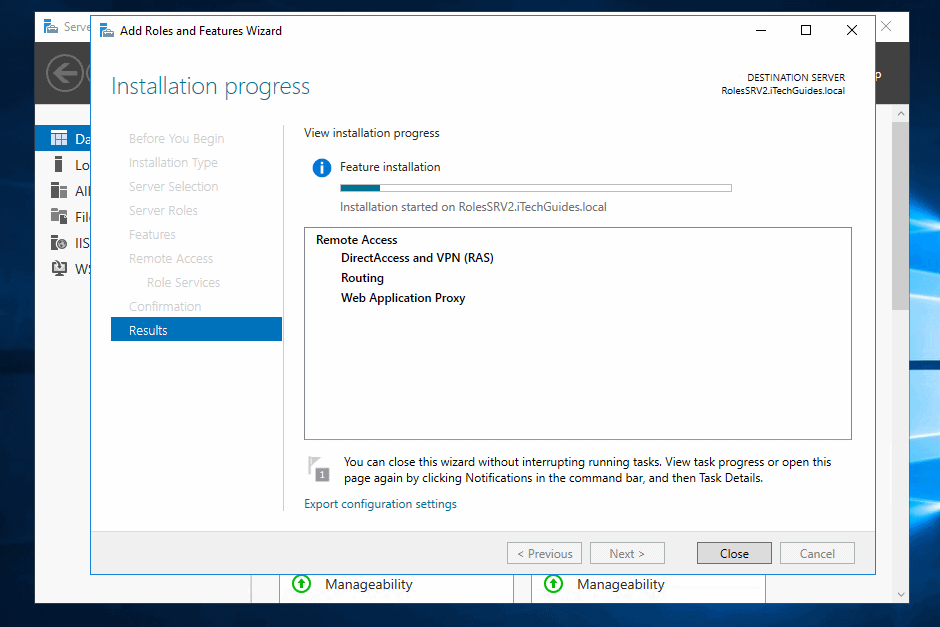Open All Servers via its sidebar icon

59,191
